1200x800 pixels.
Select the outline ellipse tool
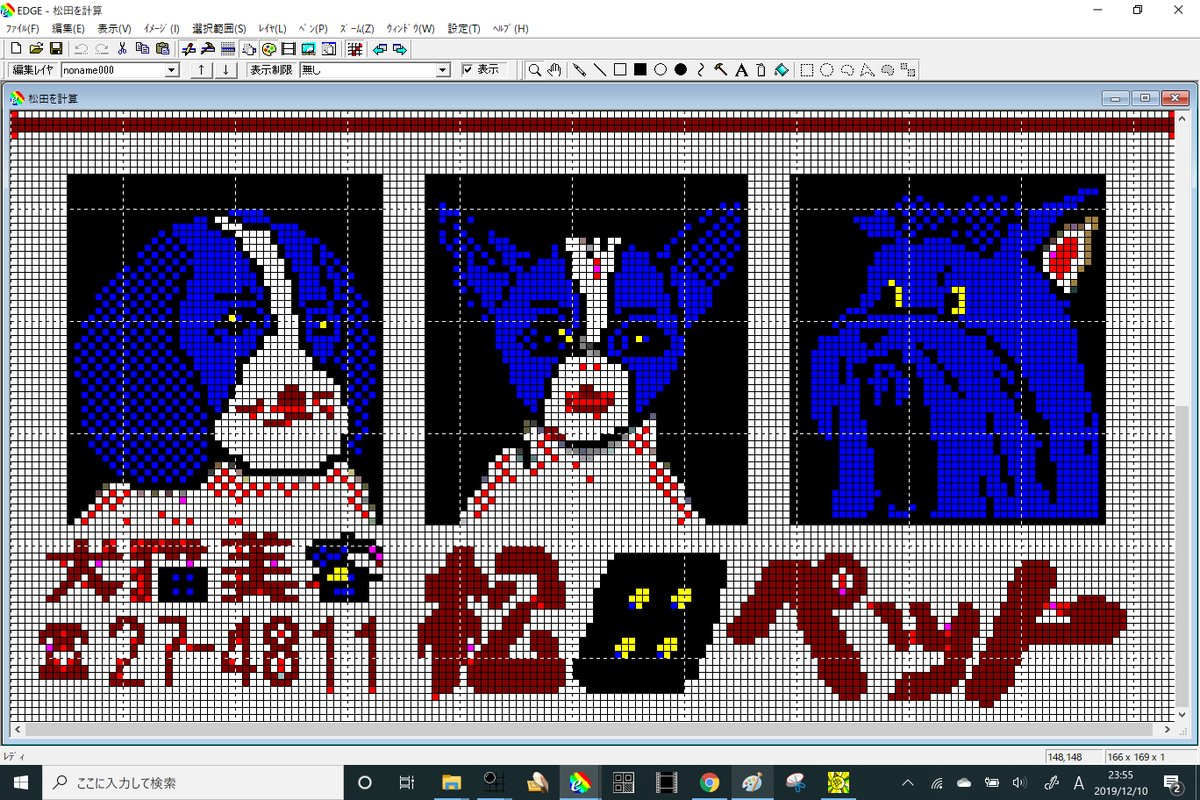[660, 70]
